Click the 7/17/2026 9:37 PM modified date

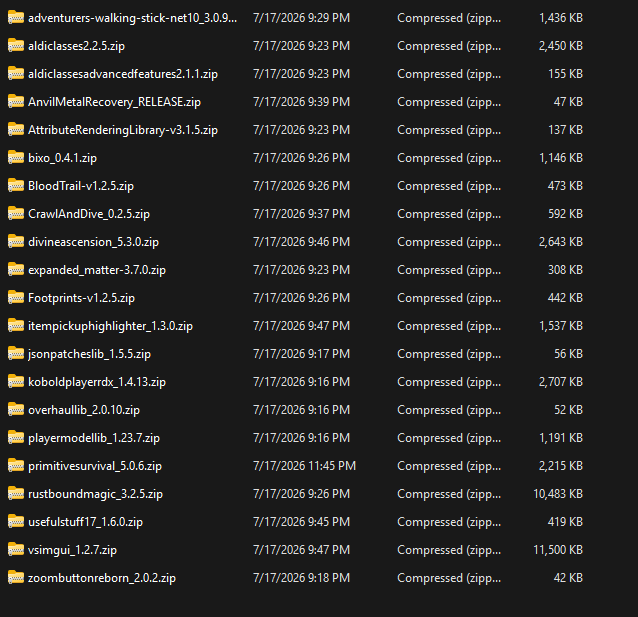[302, 213]
